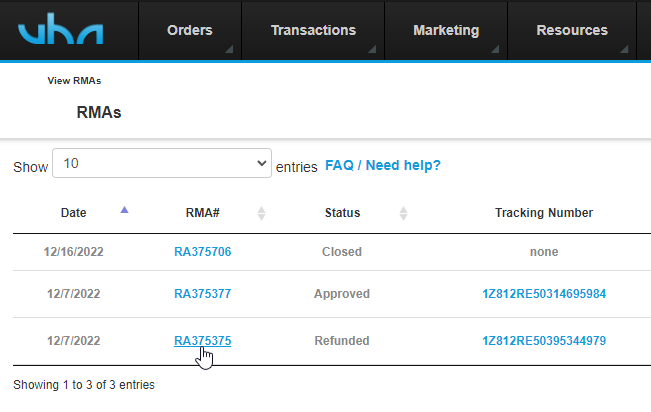Open tracking number 1Z812RE50314695984

coord(544,294)
